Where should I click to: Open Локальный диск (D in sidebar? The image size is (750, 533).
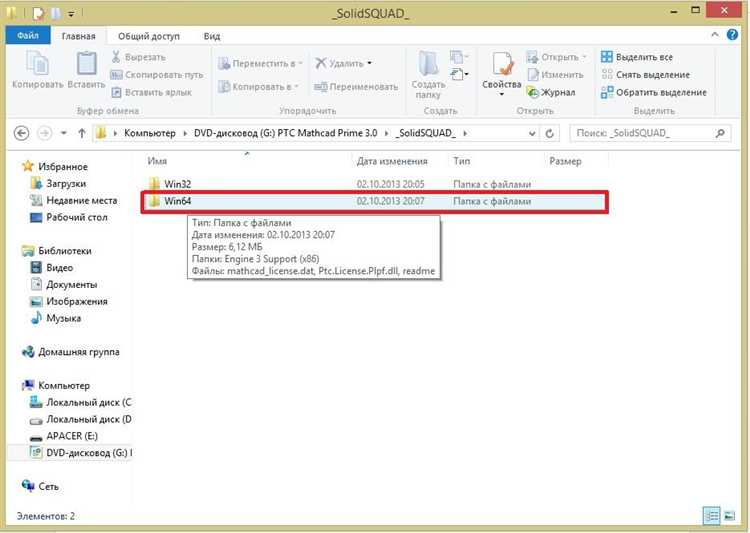click(88, 419)
